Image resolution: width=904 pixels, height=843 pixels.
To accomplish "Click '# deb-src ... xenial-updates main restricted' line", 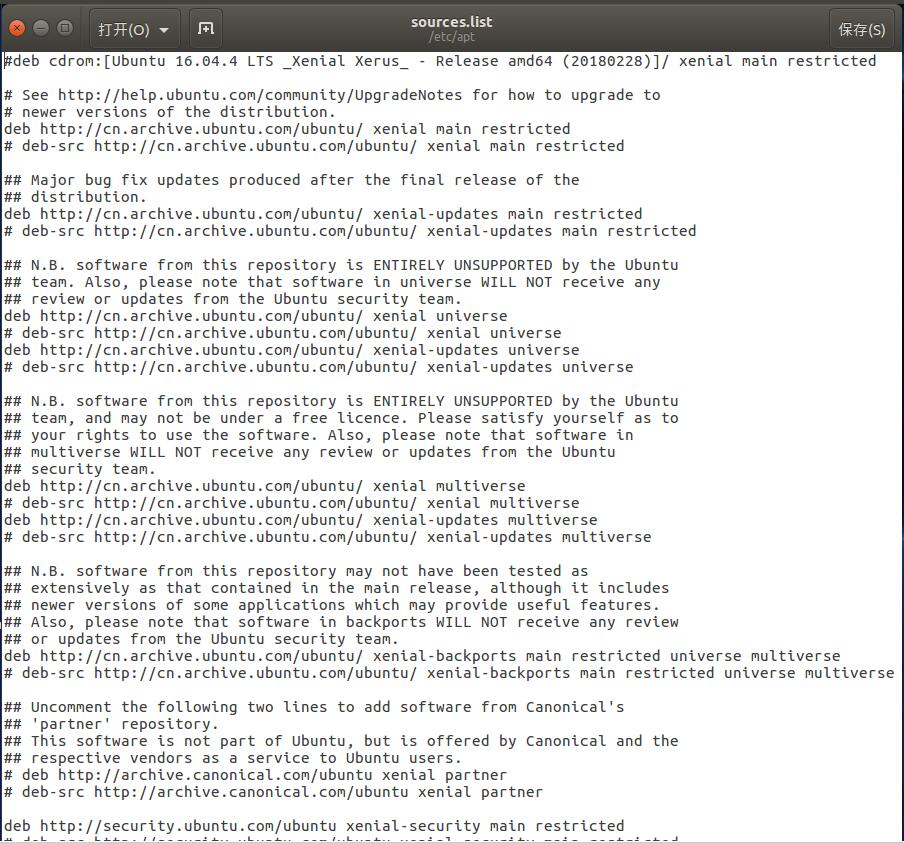I will (x=350, y=231).
